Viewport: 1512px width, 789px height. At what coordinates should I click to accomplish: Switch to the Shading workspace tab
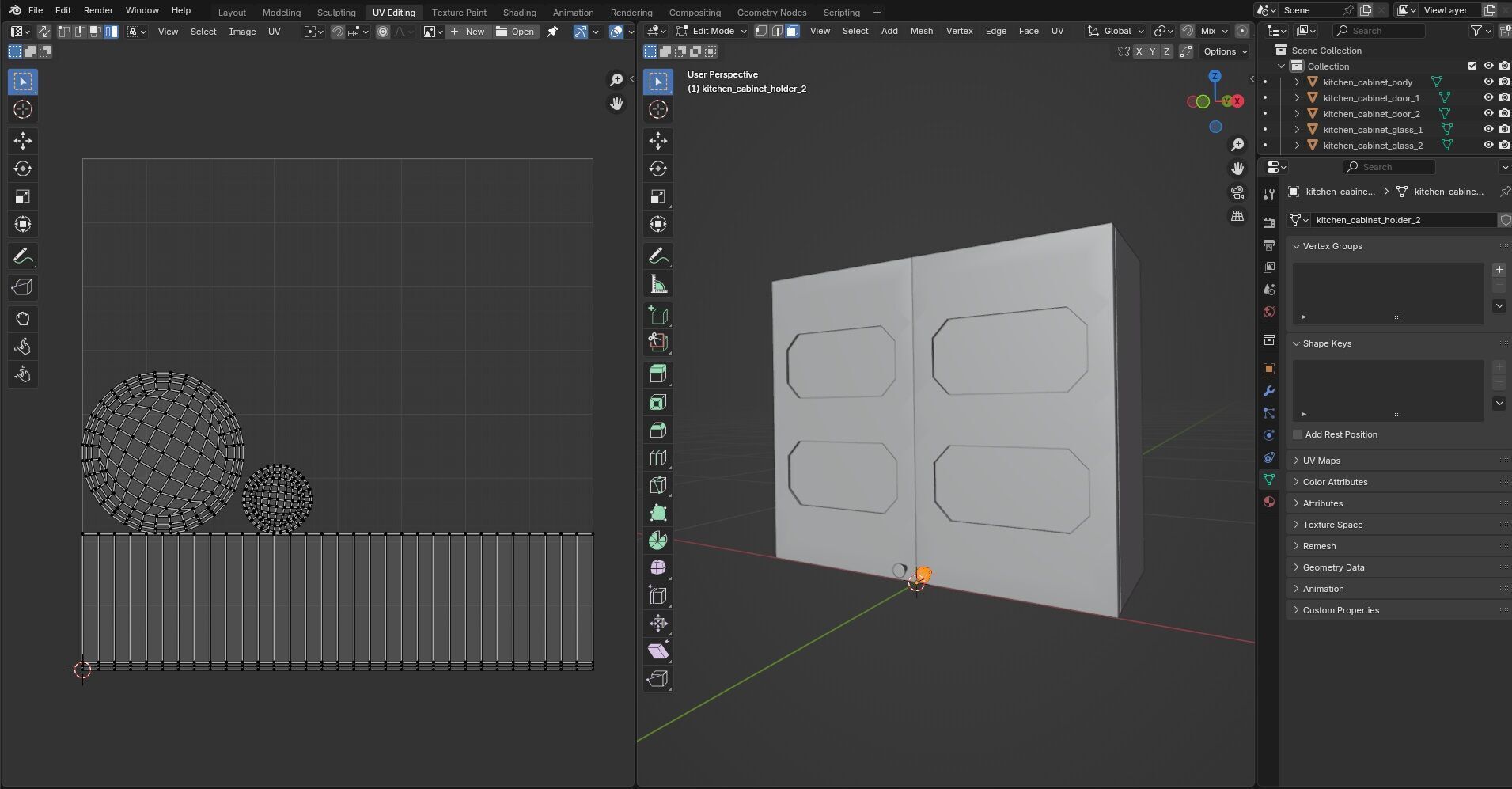[519, 13]
